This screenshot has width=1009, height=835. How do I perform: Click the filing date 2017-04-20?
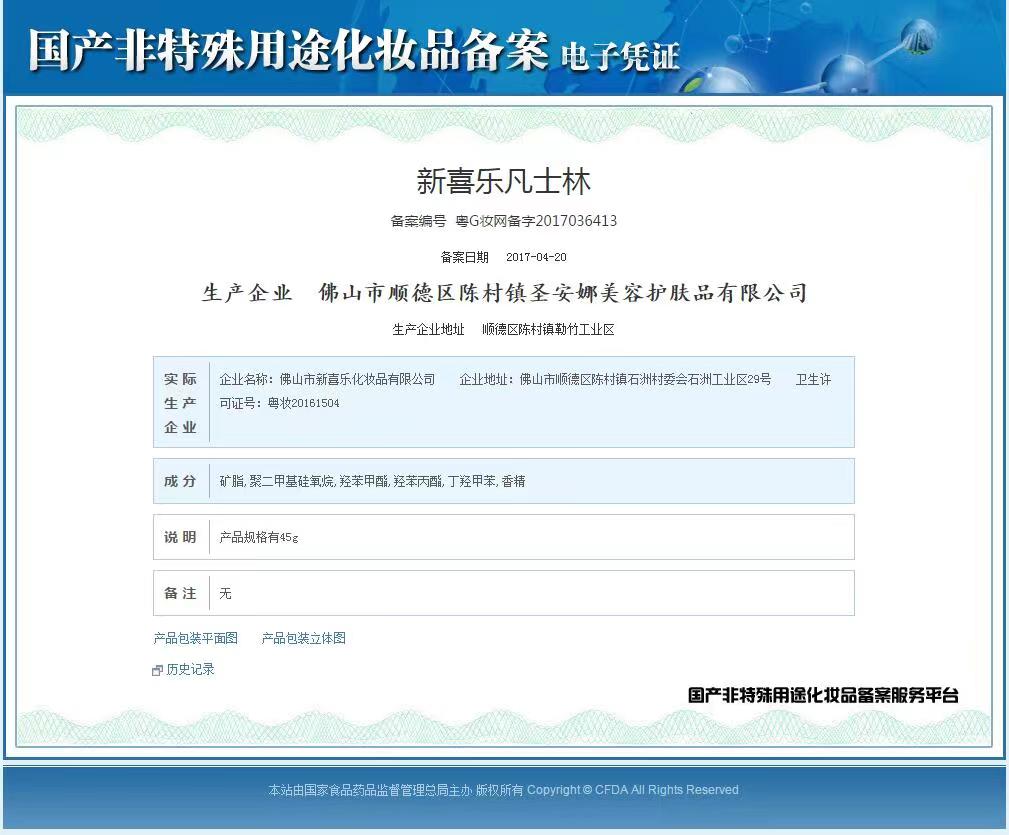click(x=536, y=257)
